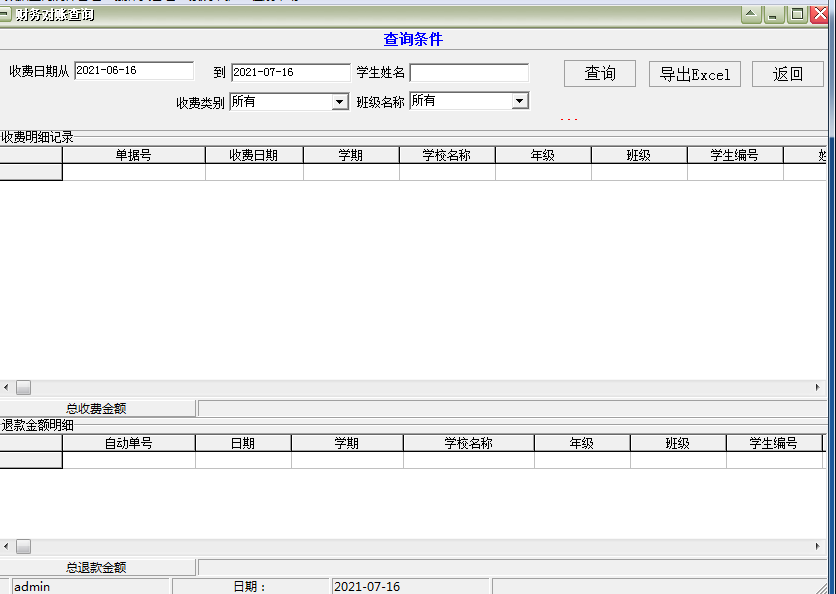This screenshot has width=836, height=594.
Task: Select the first row header in the 收费明细记录 table
Action: 31,172
